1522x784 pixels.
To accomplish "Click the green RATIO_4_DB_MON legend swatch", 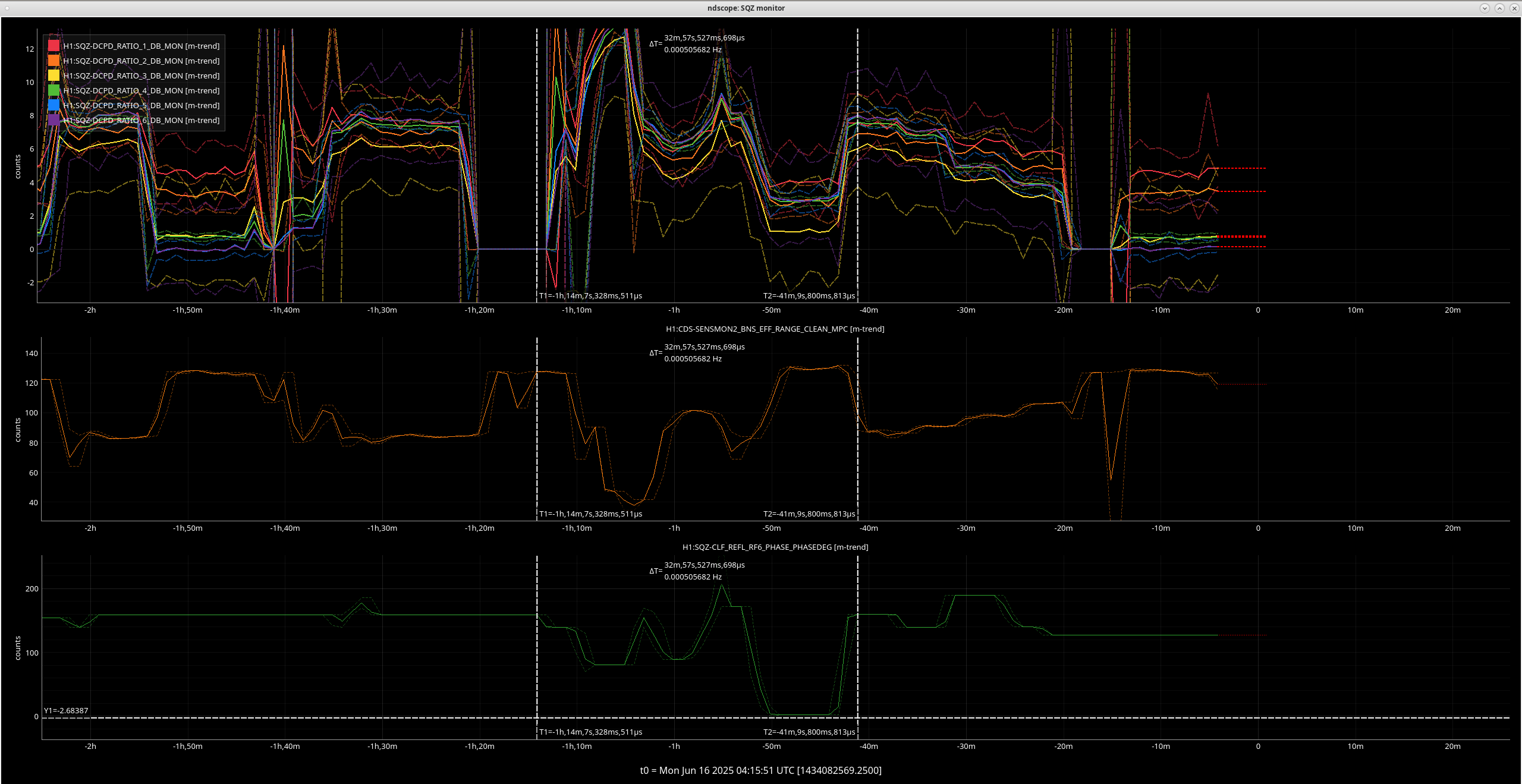I will pyautogui.click(x=54, y=90).
